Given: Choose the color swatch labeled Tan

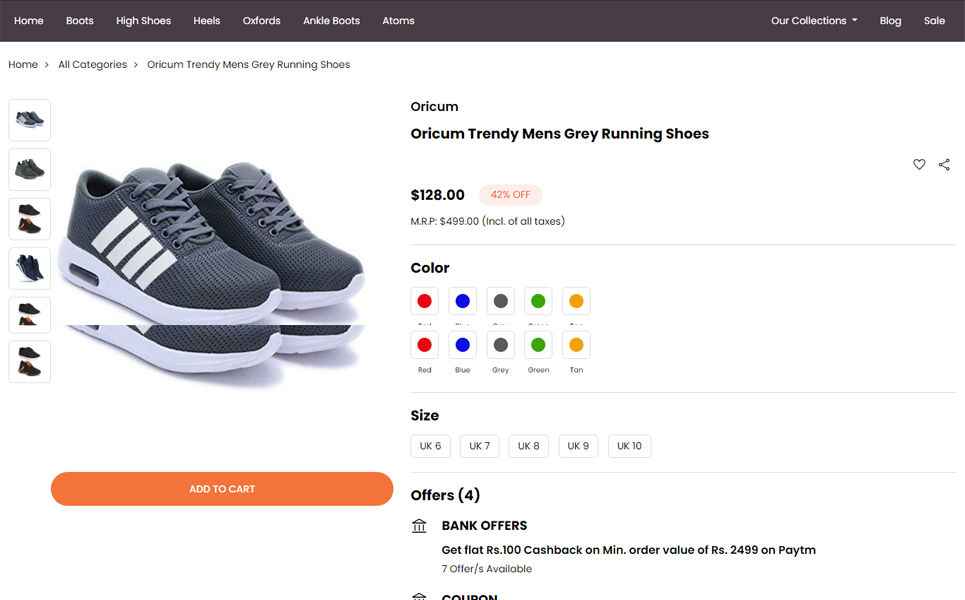Looking at the screenshot, I should (x=576, y=346).
